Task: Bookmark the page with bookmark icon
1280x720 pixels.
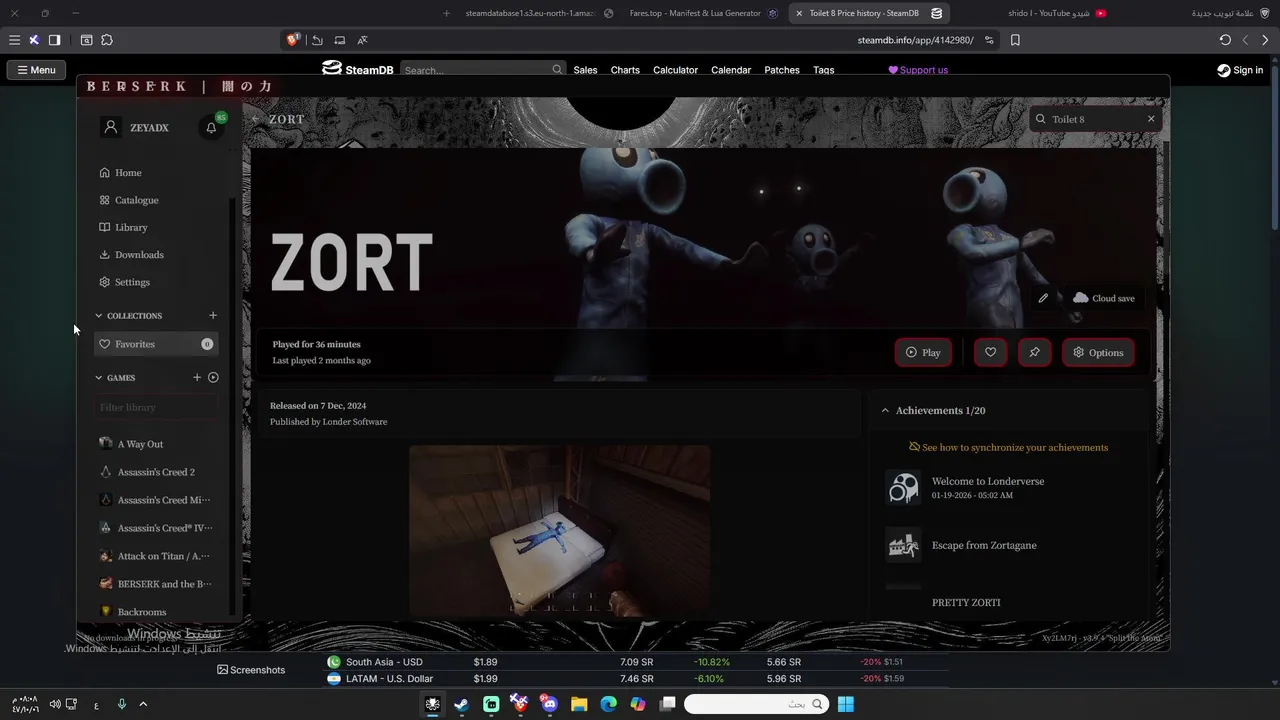Action: tap(1015, 40)
